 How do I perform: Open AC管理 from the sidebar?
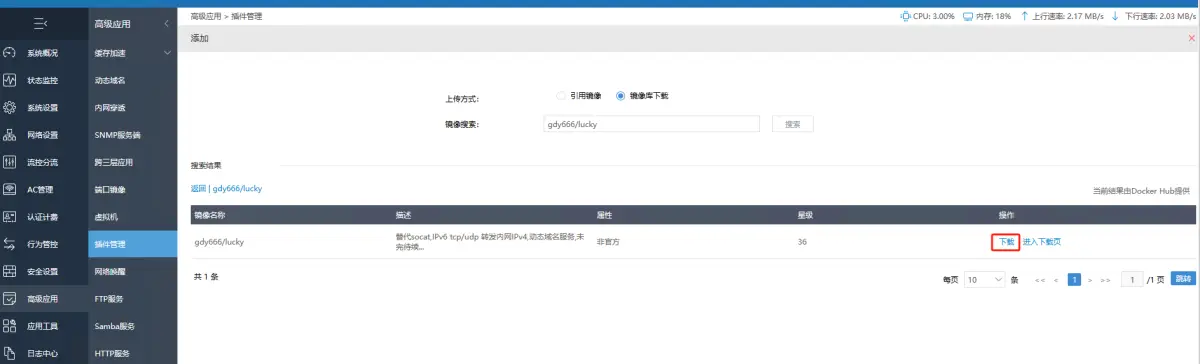pos(41,189)
